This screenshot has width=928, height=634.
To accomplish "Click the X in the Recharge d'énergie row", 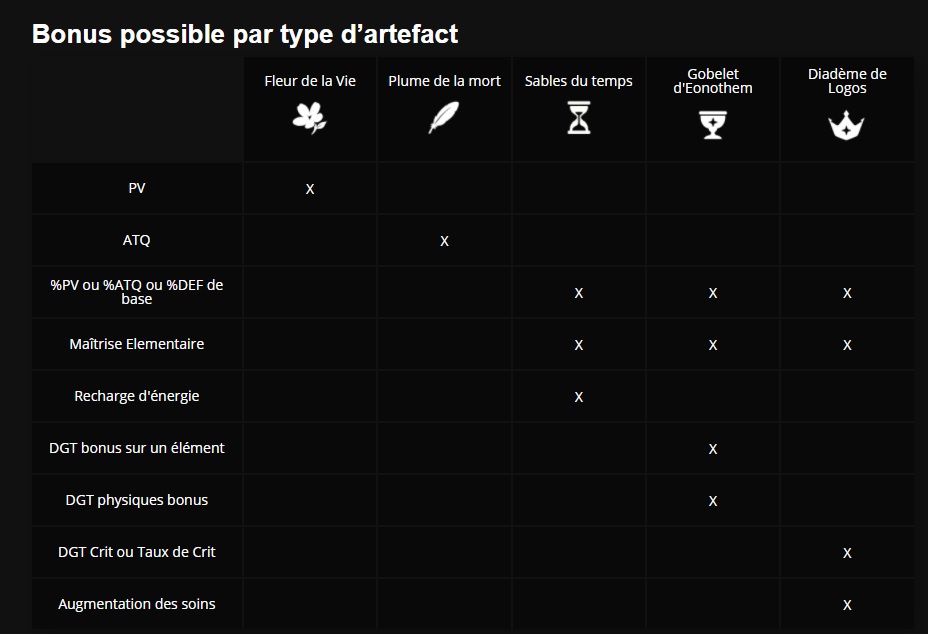I will point(578,397).
